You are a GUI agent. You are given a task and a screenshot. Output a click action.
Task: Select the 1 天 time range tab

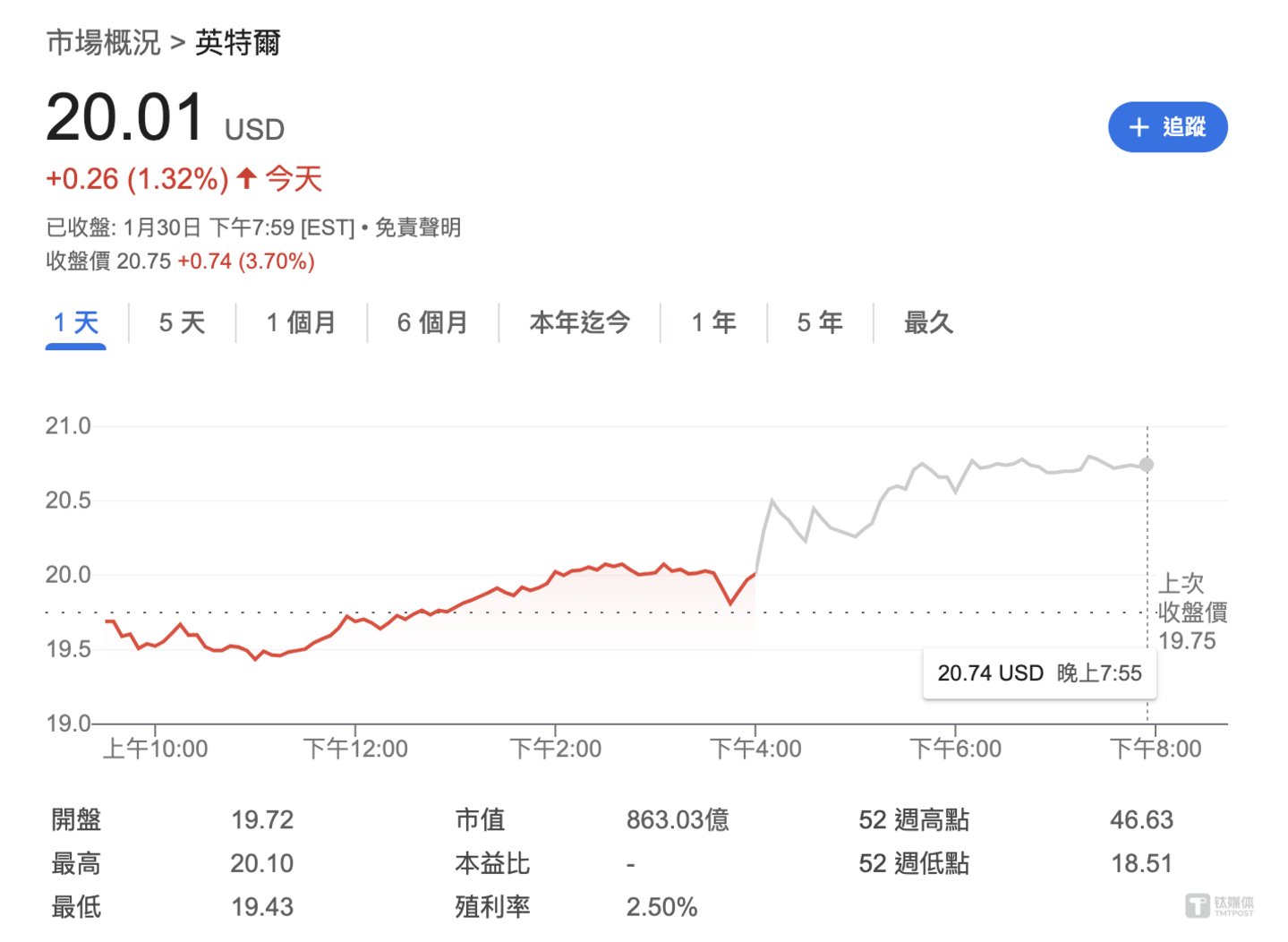click(x=76, y=322)
